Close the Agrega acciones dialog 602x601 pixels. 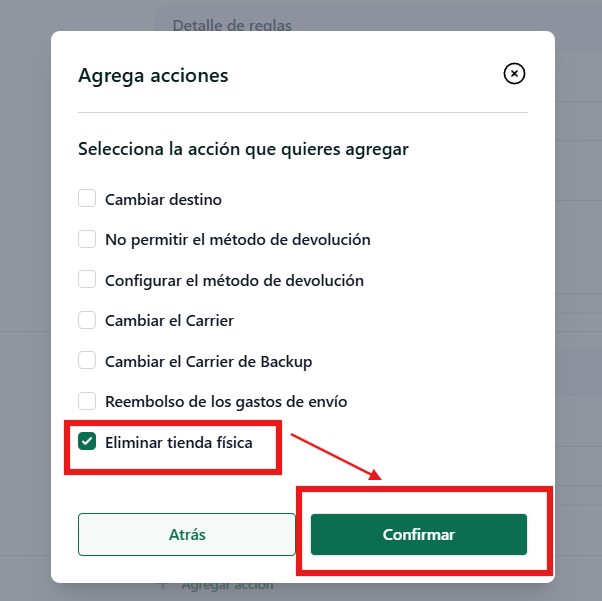tap(514, 73)
